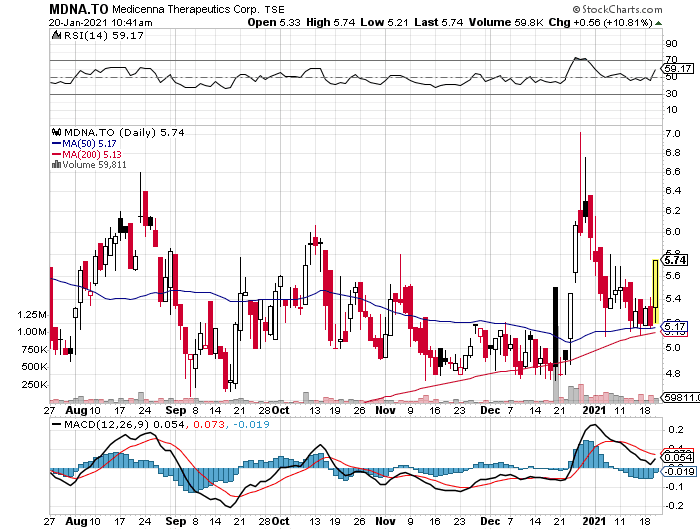Click the Open 5.33 header value

pos(274,22)
